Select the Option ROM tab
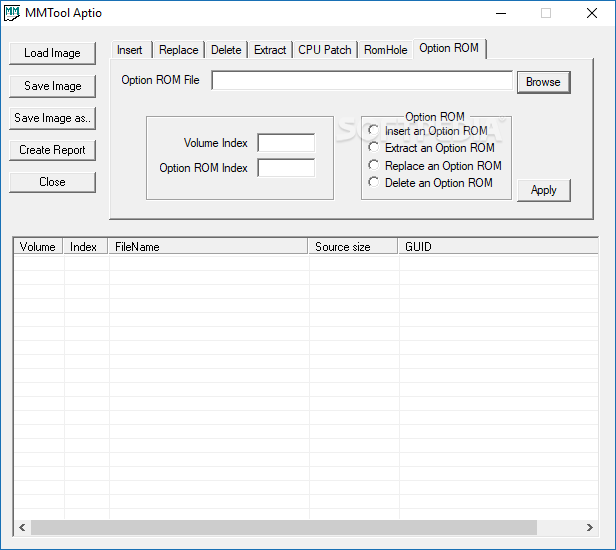Screen dimensions: 616x550 (x=449, y=48)
